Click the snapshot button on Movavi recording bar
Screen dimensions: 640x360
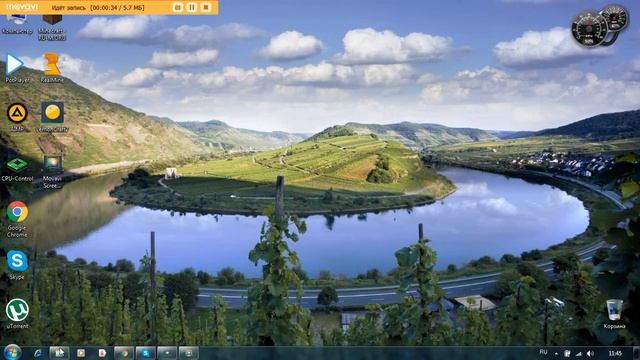click(x=178, y=7)
